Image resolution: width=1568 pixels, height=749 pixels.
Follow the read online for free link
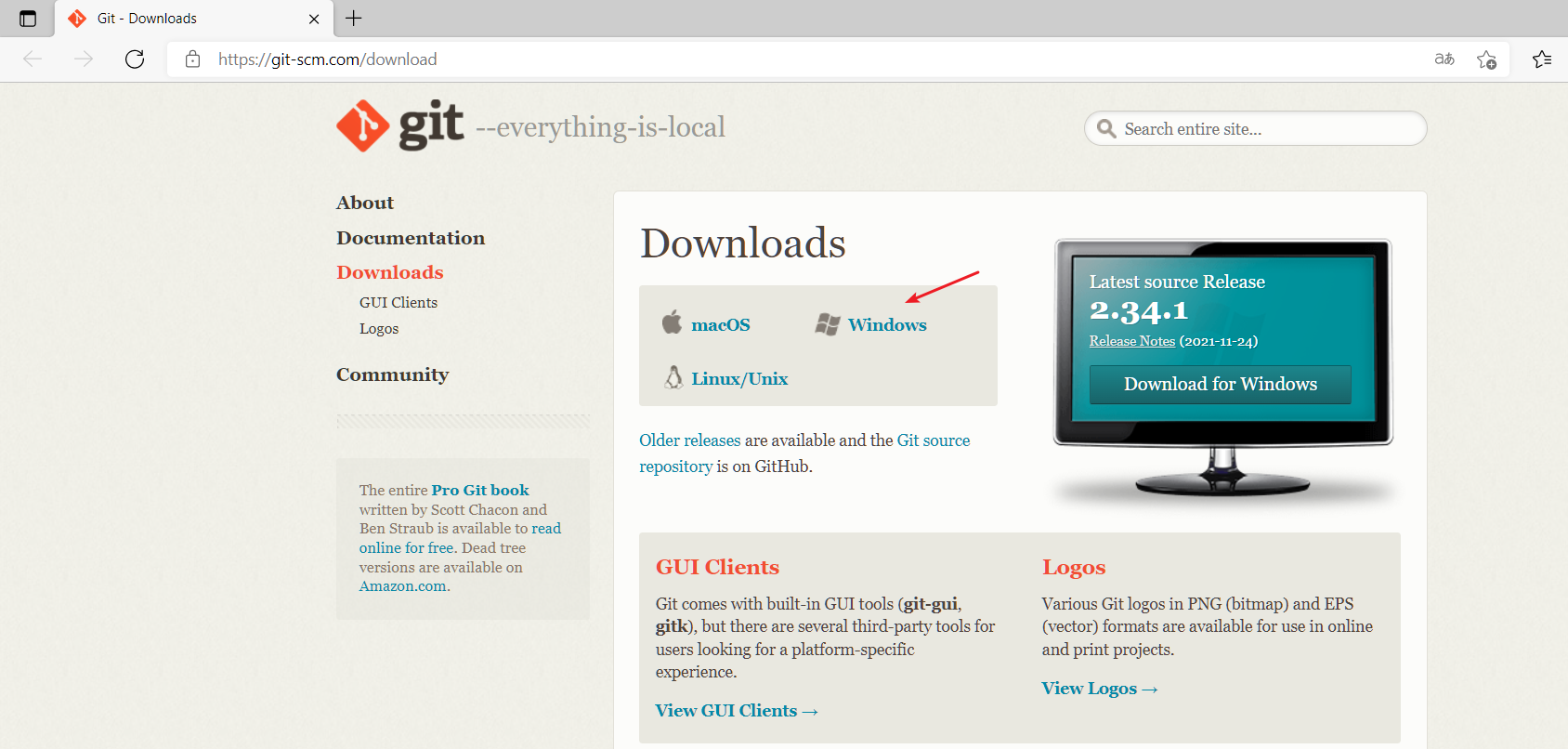(x=461, y=538)
